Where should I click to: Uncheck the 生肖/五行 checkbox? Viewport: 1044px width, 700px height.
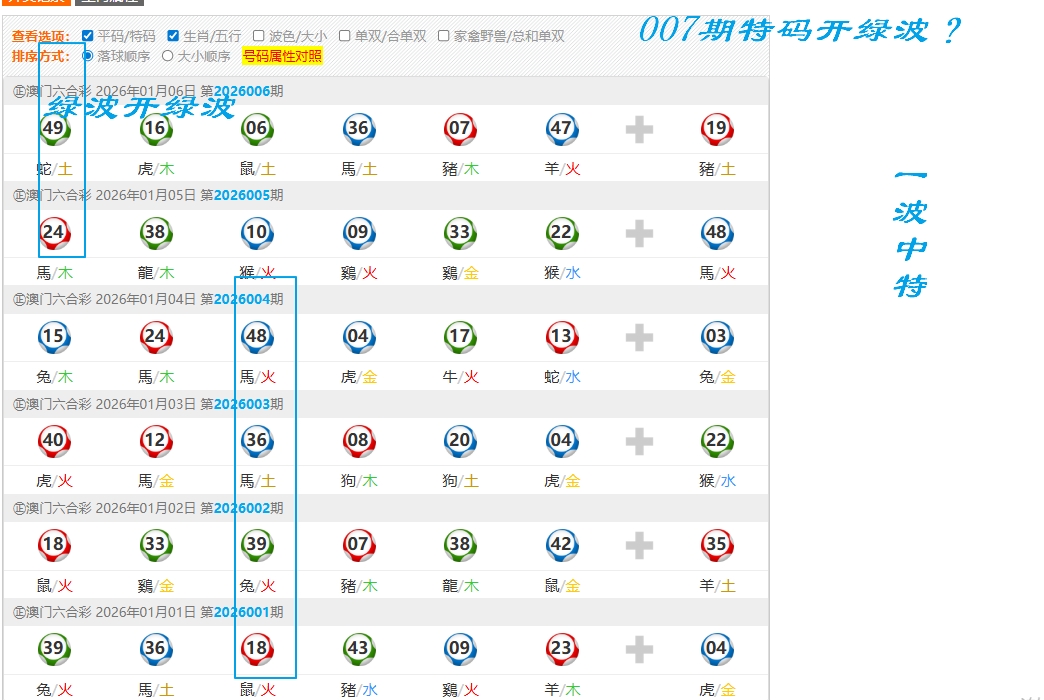(x=173, y=36)
